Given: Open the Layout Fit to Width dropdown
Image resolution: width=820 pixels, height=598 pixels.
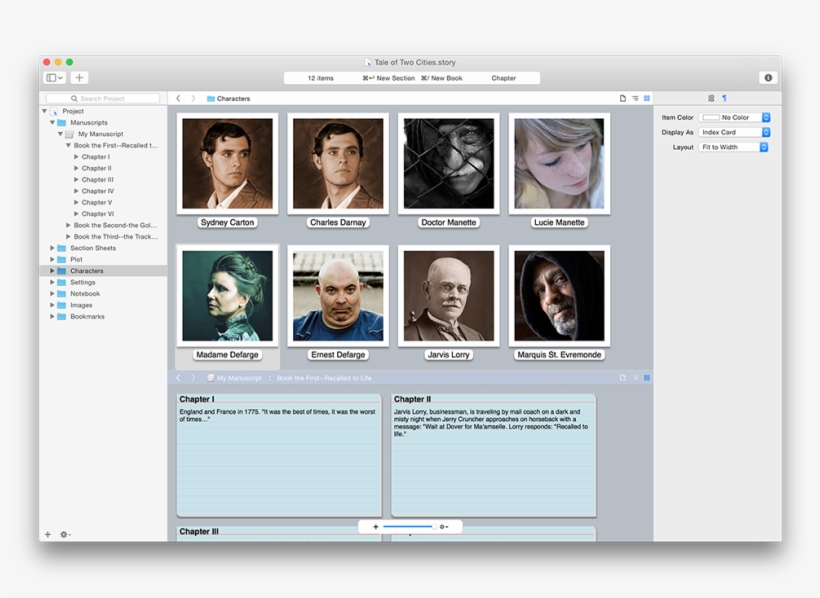Looking at the screenshot, I should click(733, 148).
